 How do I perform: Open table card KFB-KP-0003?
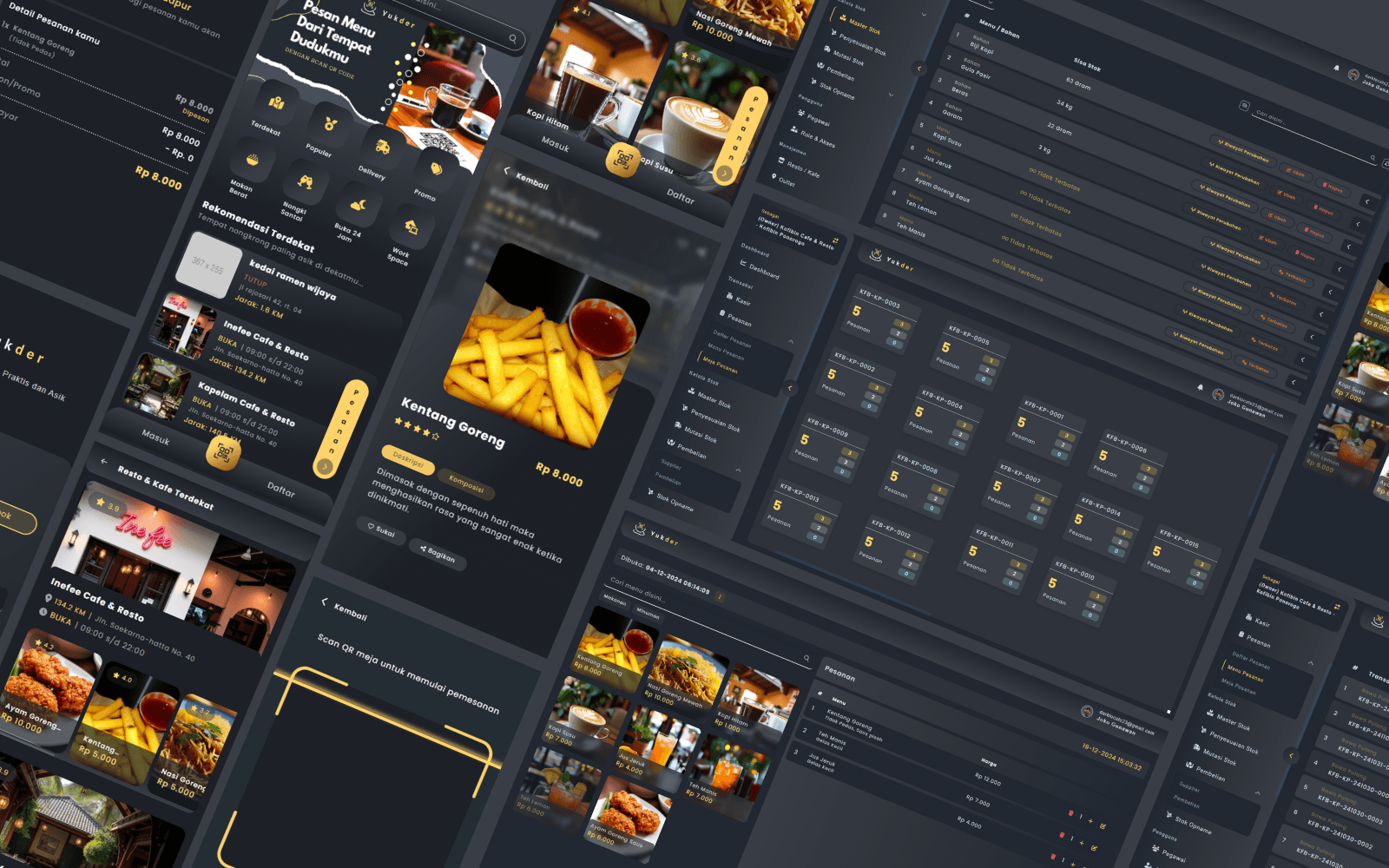(x=879, y=317)
